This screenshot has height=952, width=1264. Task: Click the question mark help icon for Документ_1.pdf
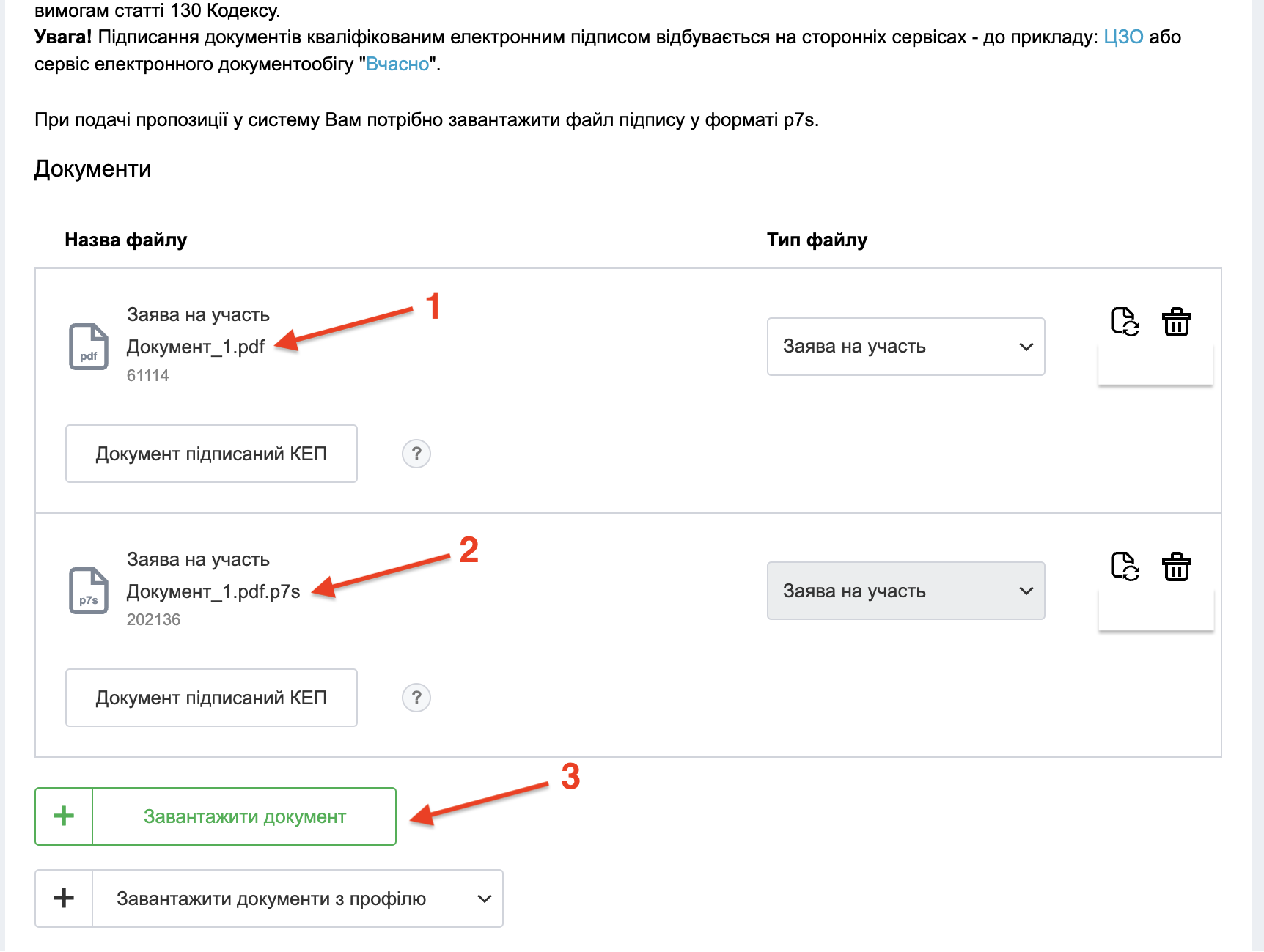coord(416,454)
